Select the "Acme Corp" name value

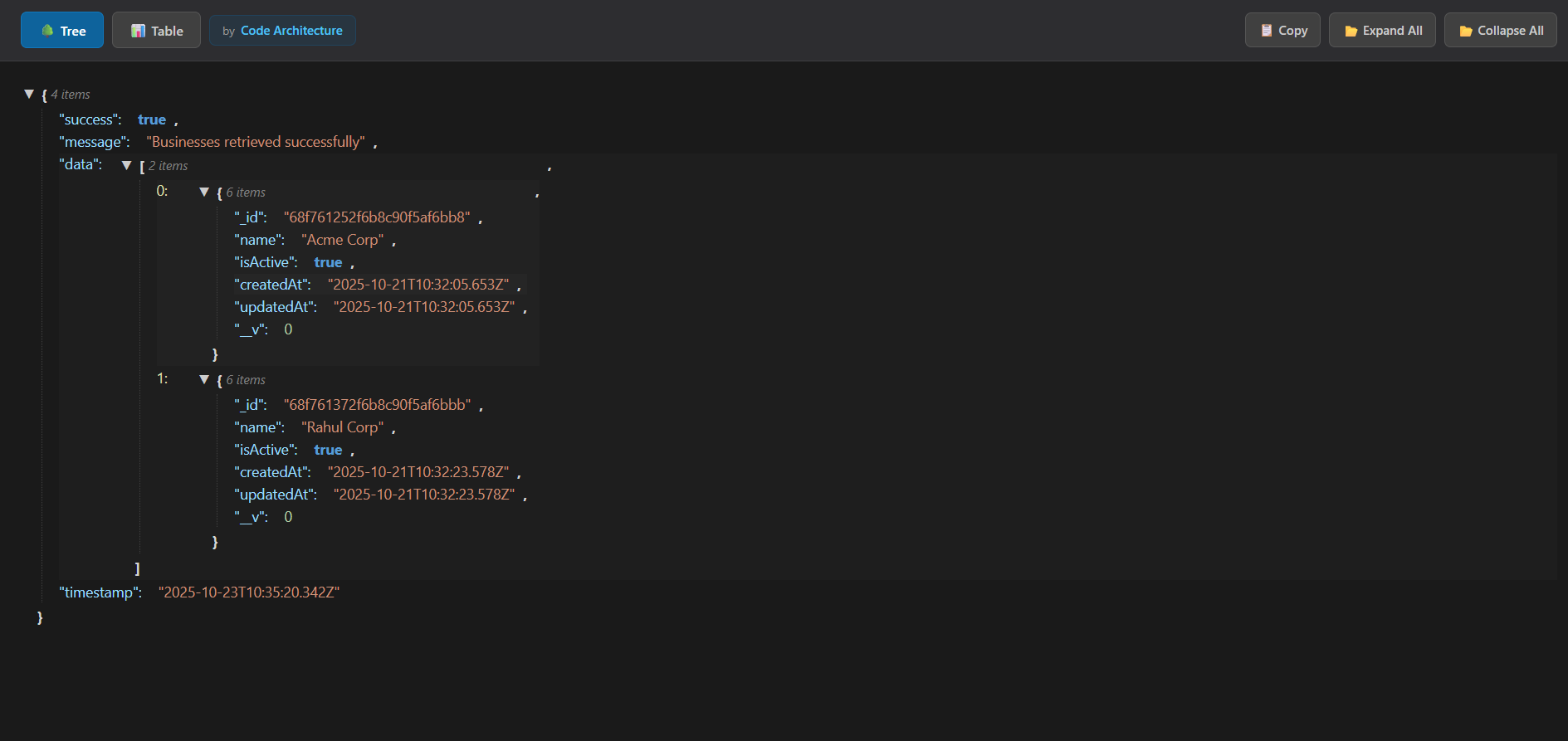pyautogui.click(x=342, y=239)
